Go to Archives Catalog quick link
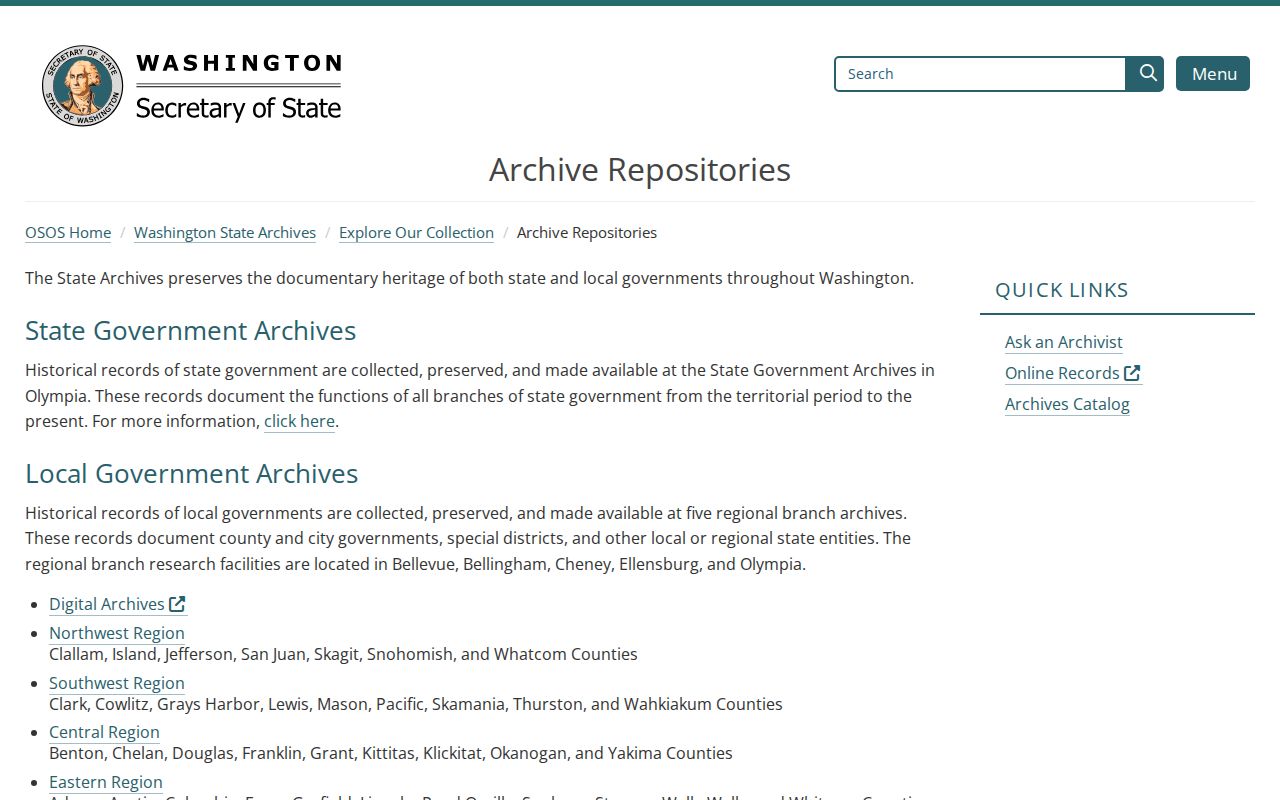The width and height of the screenshot is (1280, 800). [1067, 404]
